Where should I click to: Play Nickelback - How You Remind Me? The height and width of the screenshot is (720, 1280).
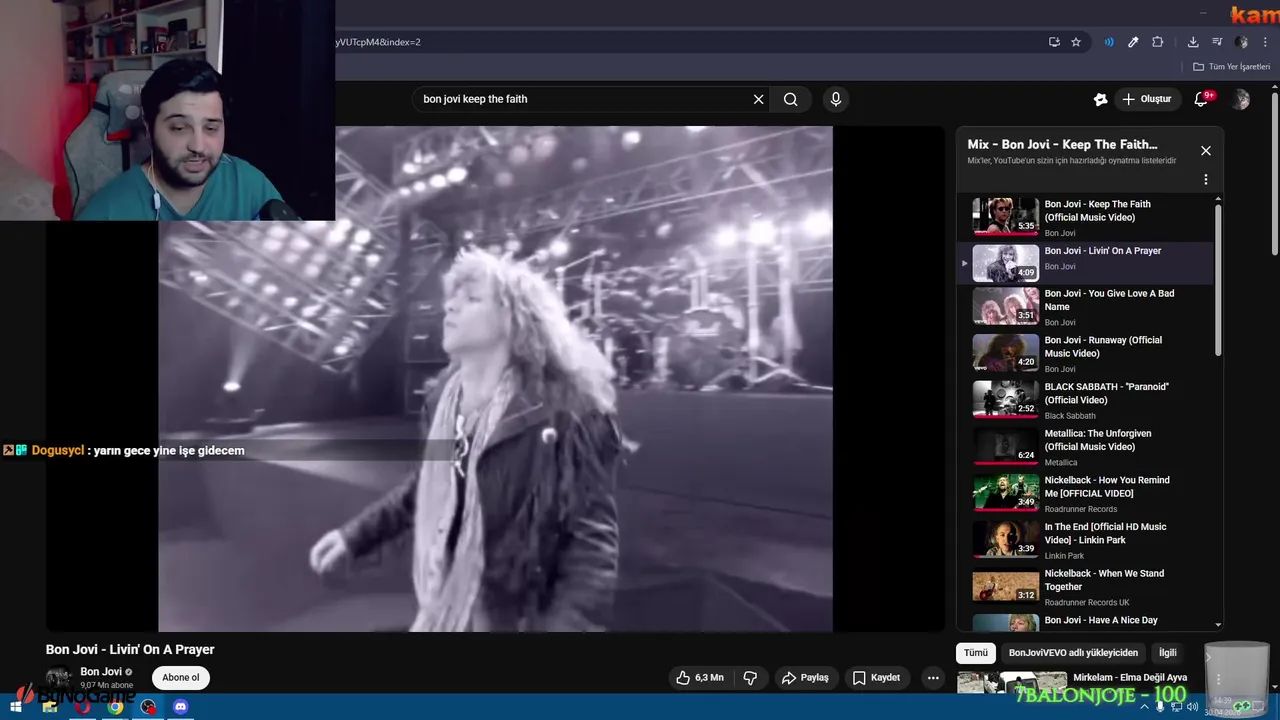tap(1085, 493)
